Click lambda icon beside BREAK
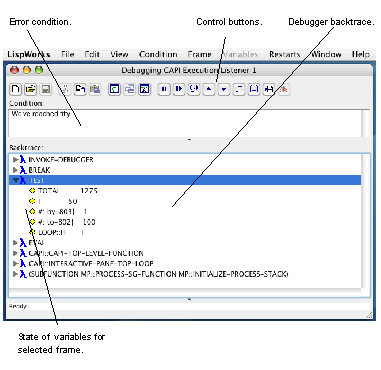Image resolution: width=381 pixels, height=370 pixels. (x=23, y=170)
